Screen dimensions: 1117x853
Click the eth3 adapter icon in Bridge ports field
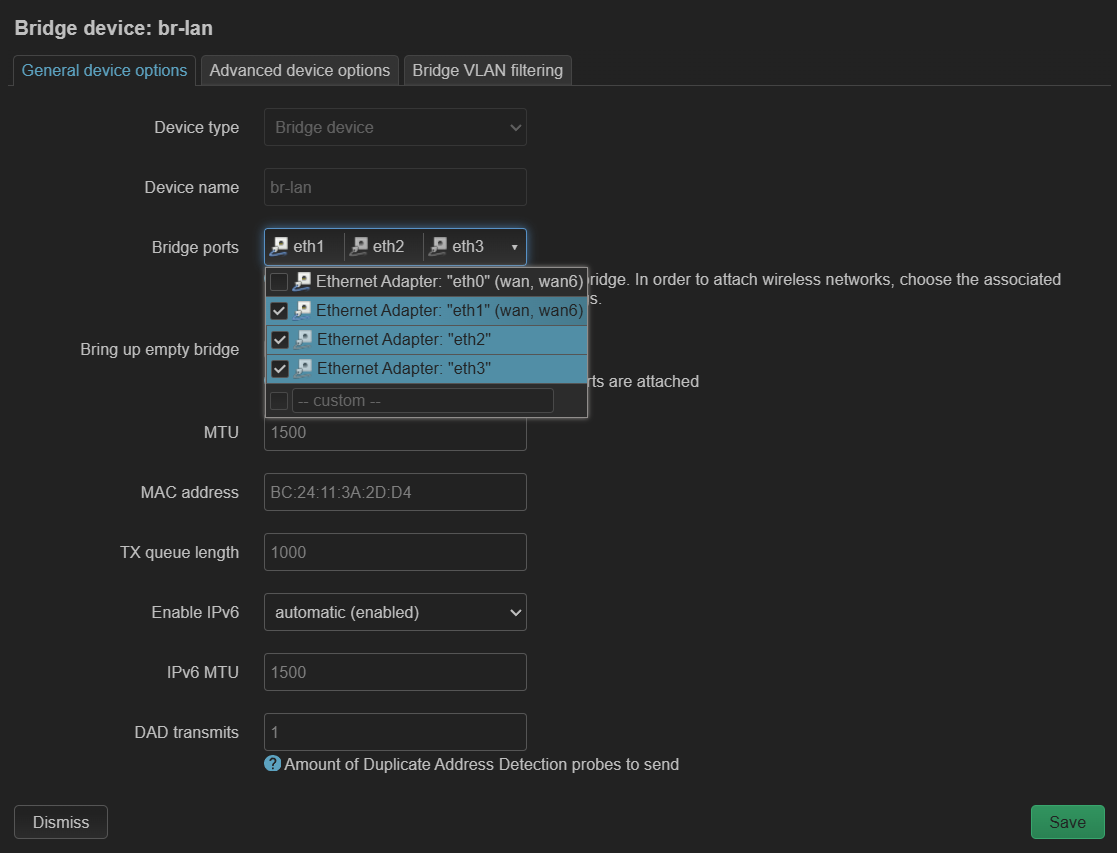click(439, 246)
